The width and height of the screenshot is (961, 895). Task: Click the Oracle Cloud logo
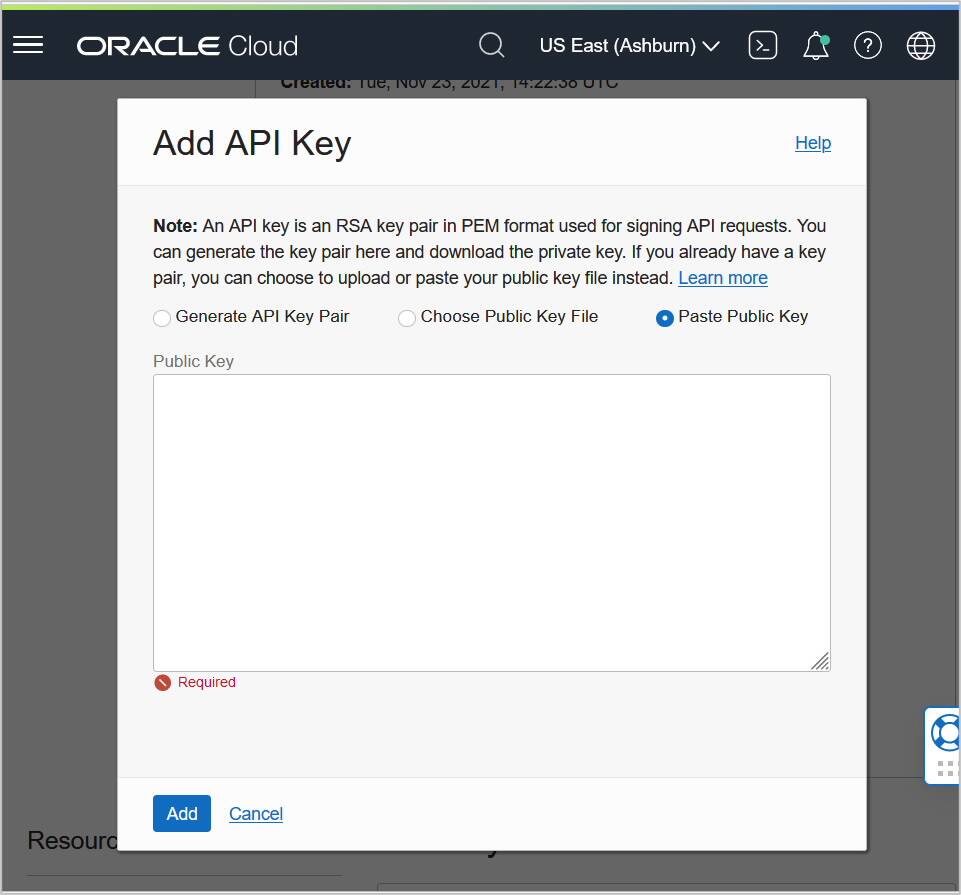(187, 46)
